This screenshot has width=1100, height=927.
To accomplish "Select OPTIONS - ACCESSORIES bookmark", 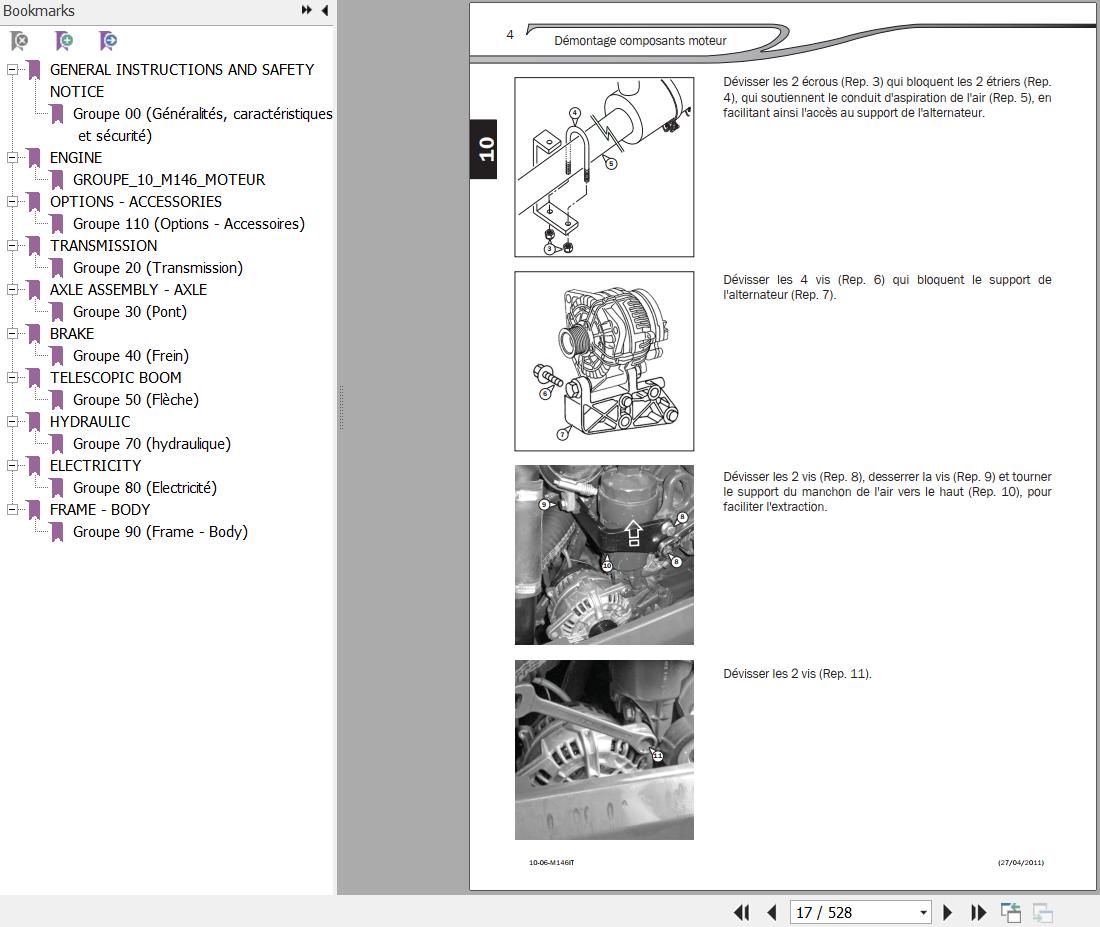I will click(x=135, y=201).
